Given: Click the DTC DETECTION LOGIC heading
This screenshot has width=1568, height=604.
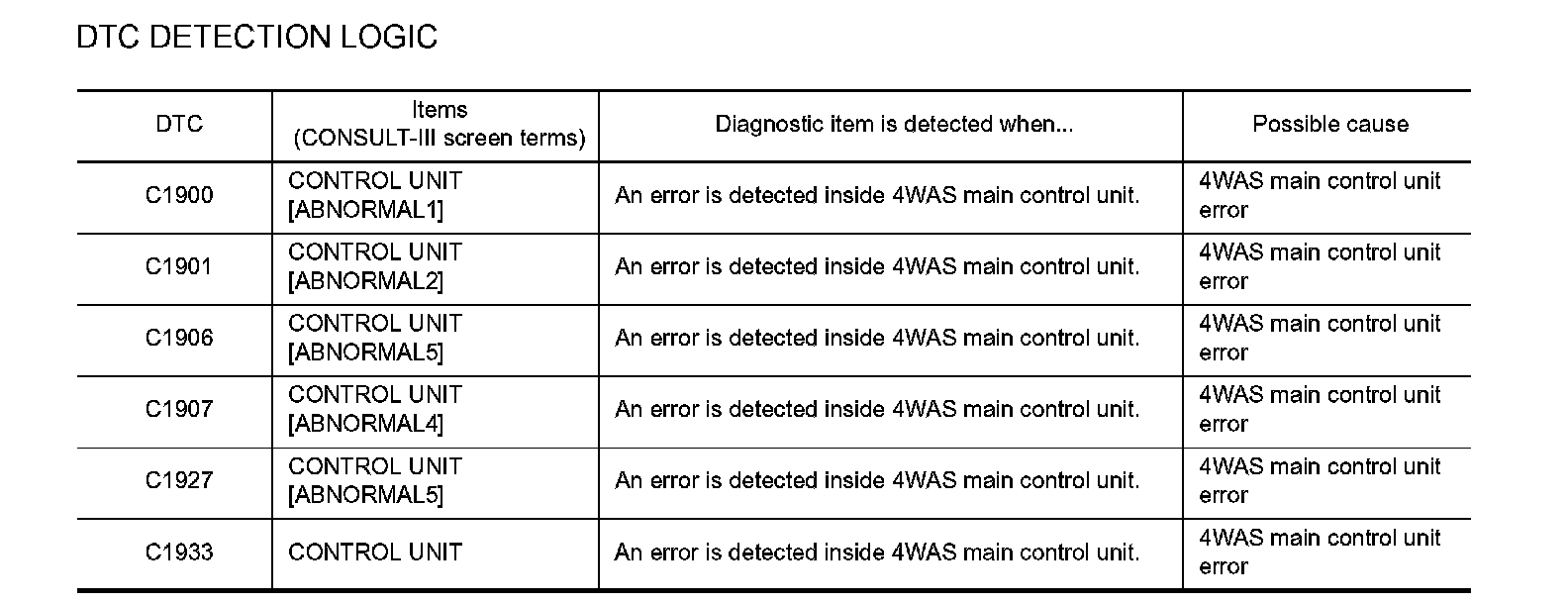Looking at the screenshot, I should (x=257, y=38).
